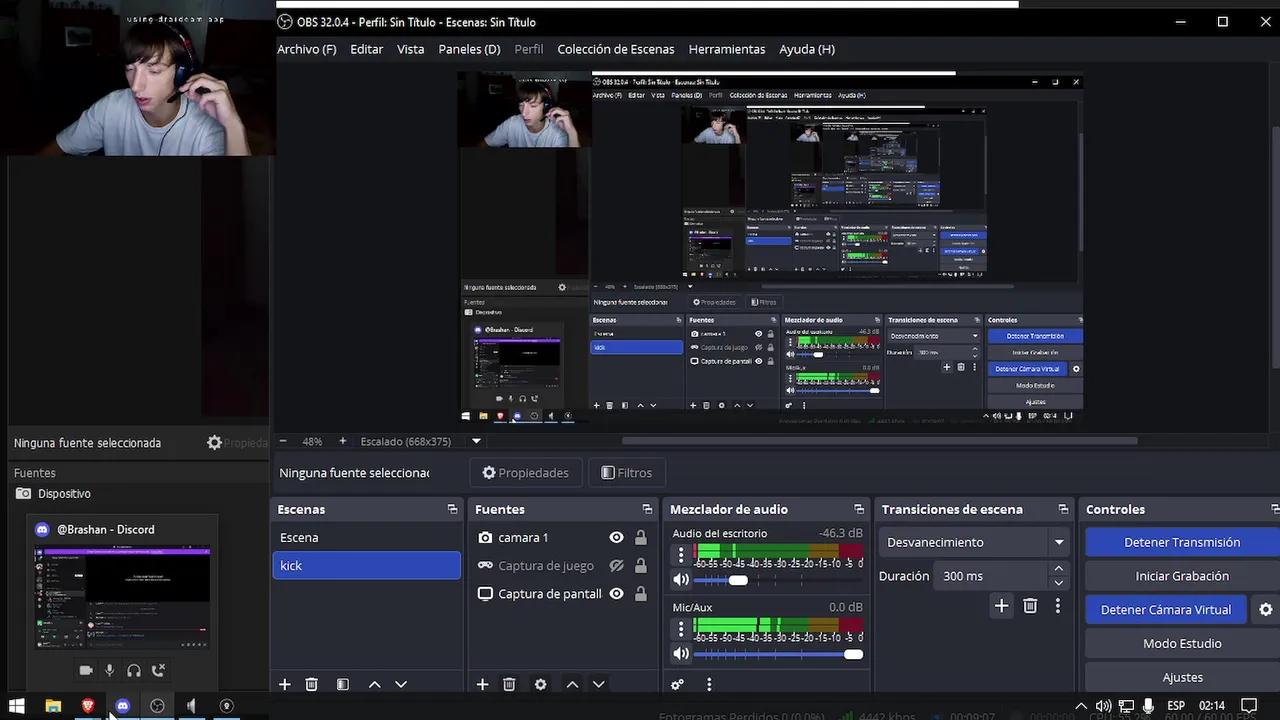Screen dimensions: 1280x720
Task: Hang up call in Discord thumbnail
Action: 158,671
